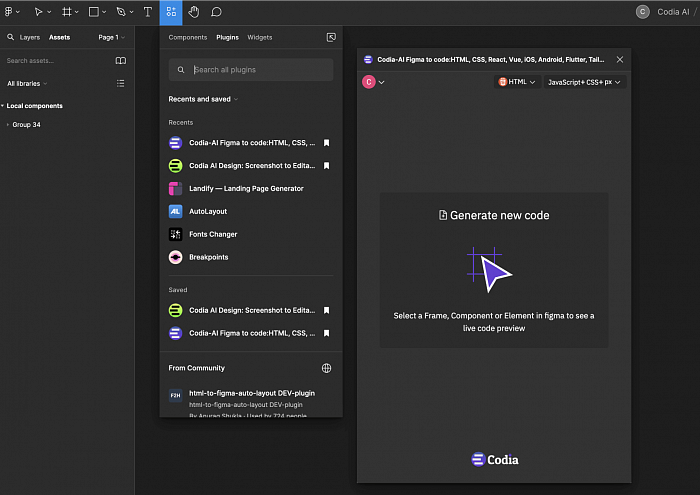Select the Hand tool

(x=193, y=12)
